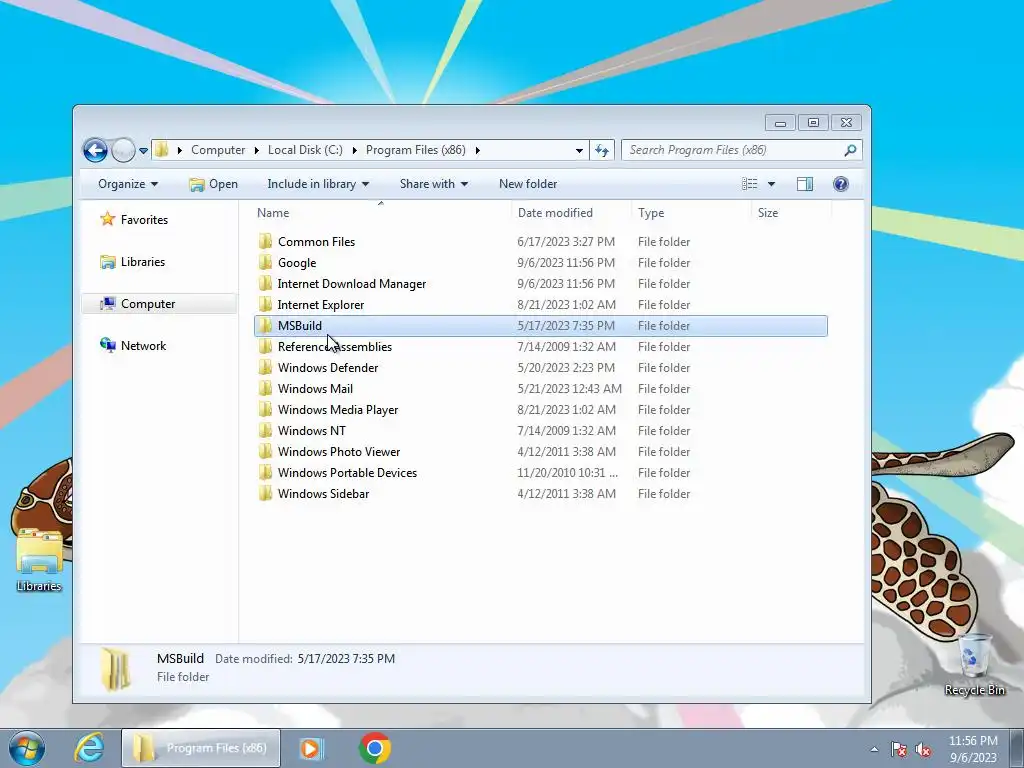This screenshot has width=1024, height=768.
Task: Select the Google folder icon
Action: [265, 263]
